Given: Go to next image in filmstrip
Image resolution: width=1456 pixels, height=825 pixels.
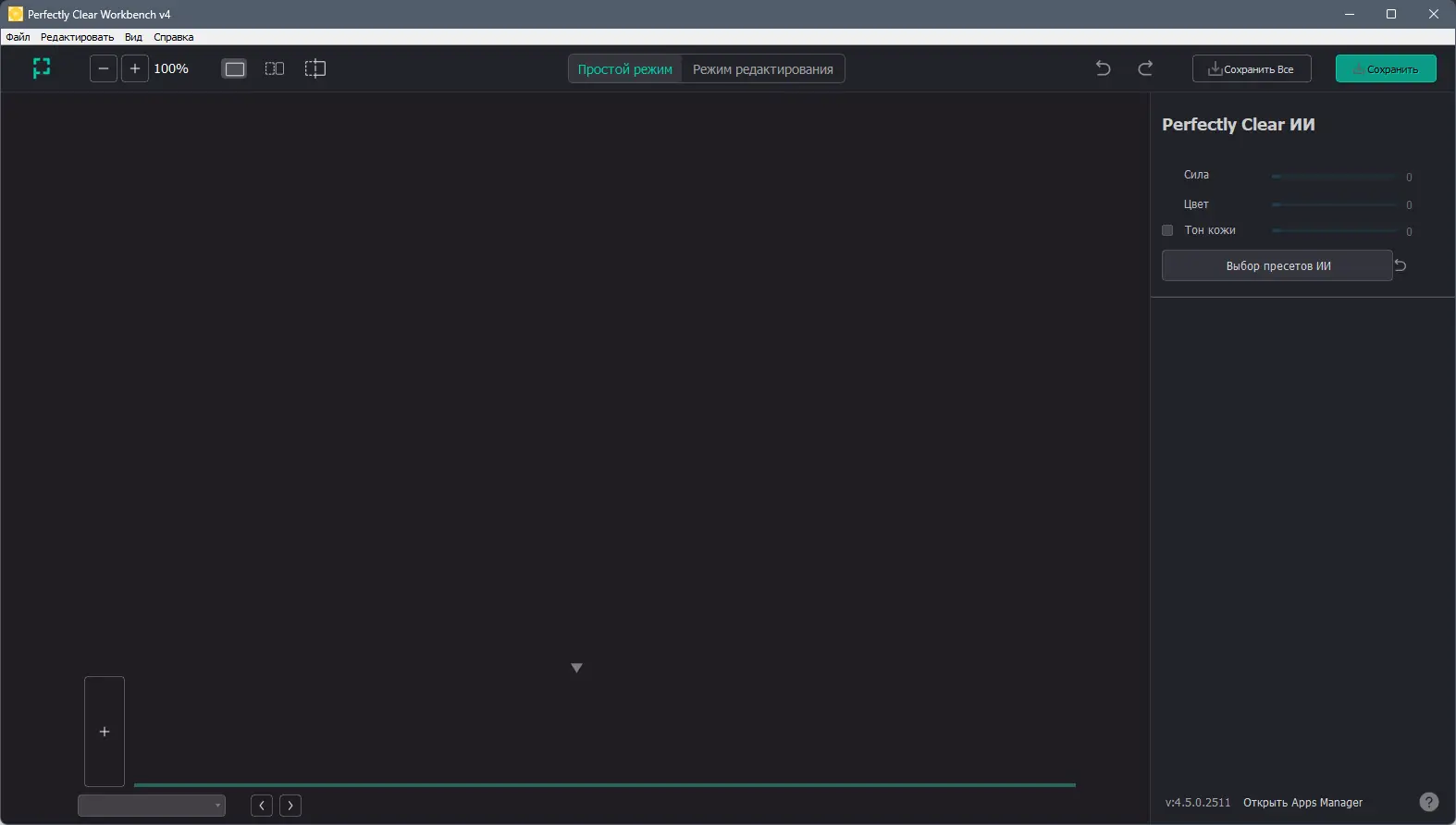Looking at the screenshot, I should tap(290, 806).
